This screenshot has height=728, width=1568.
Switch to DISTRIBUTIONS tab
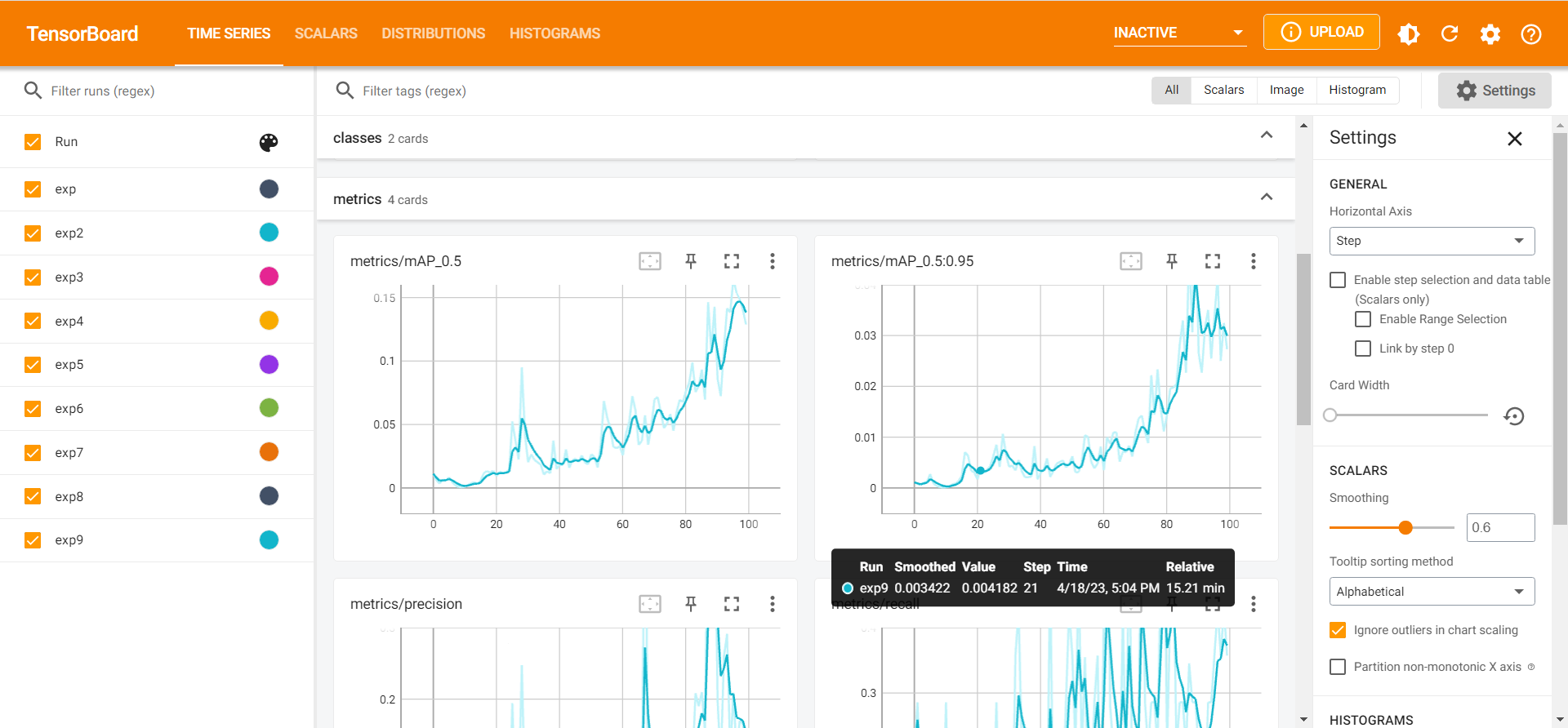[433, 33]
